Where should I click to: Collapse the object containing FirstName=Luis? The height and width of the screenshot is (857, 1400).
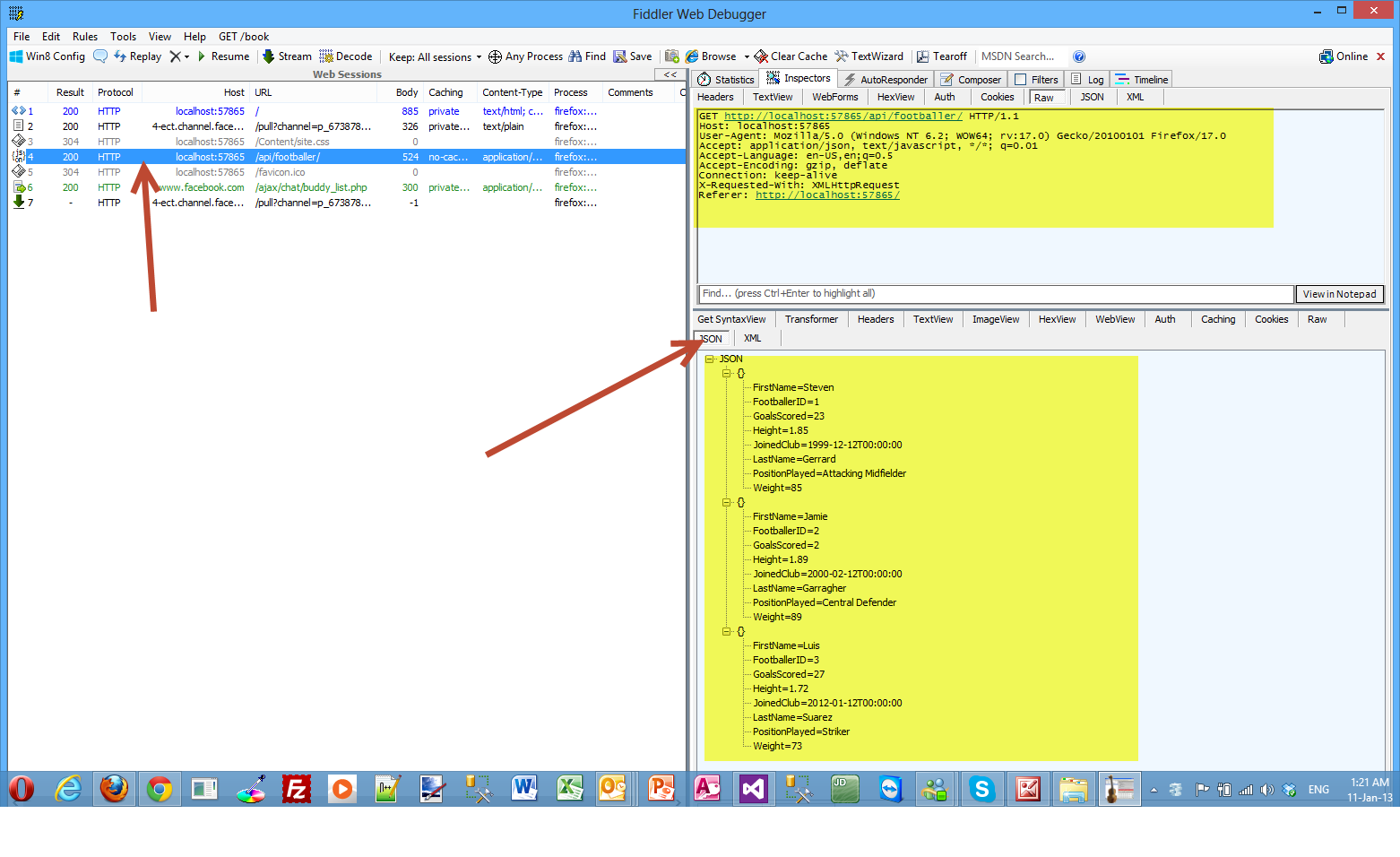pos(727,631)
